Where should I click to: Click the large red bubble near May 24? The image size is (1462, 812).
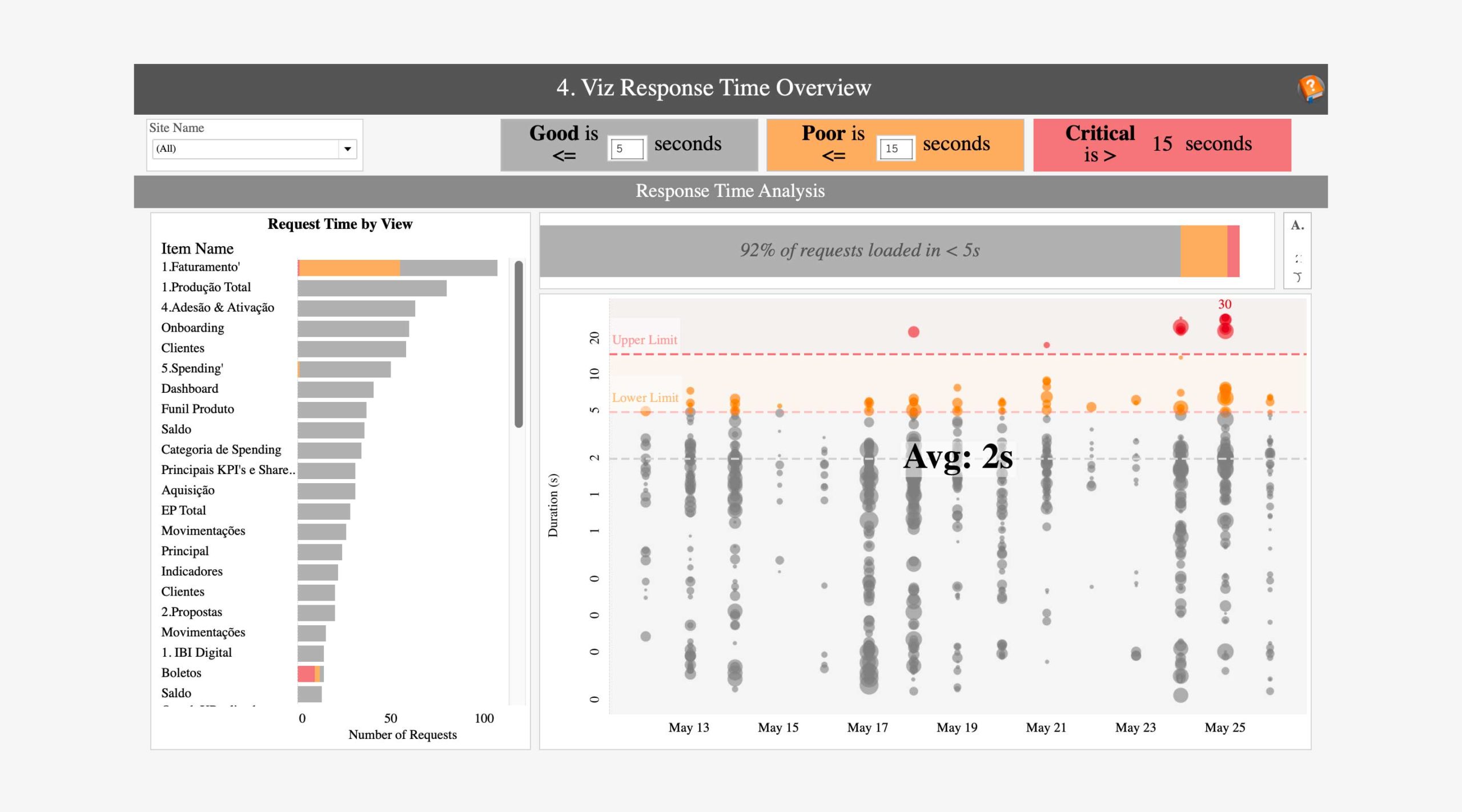tap(1180, 327)
